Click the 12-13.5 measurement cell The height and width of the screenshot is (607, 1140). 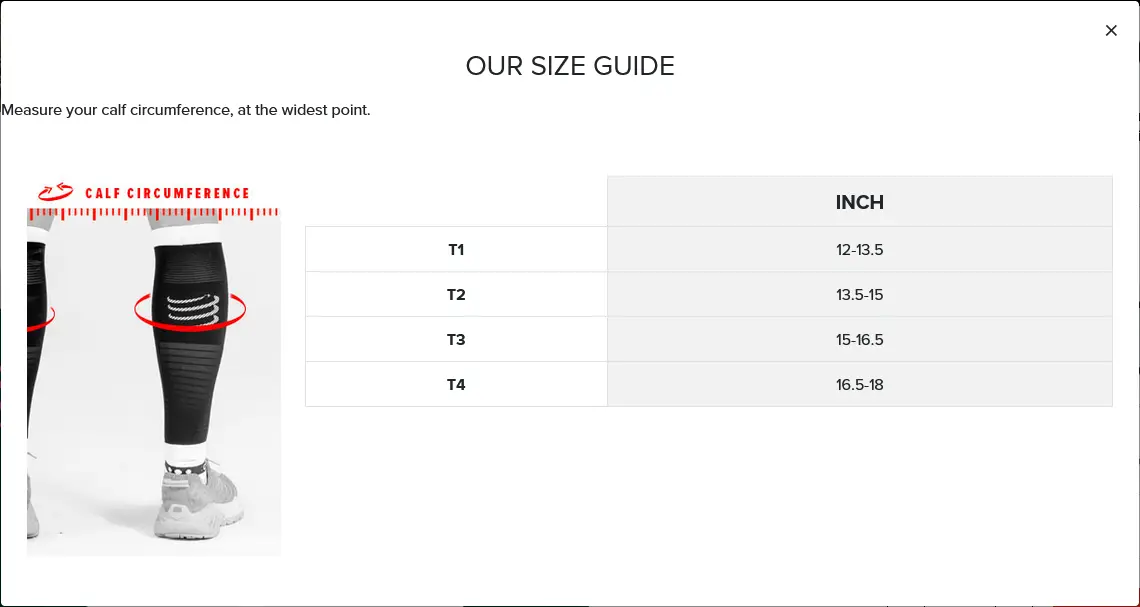coord(859,249)
